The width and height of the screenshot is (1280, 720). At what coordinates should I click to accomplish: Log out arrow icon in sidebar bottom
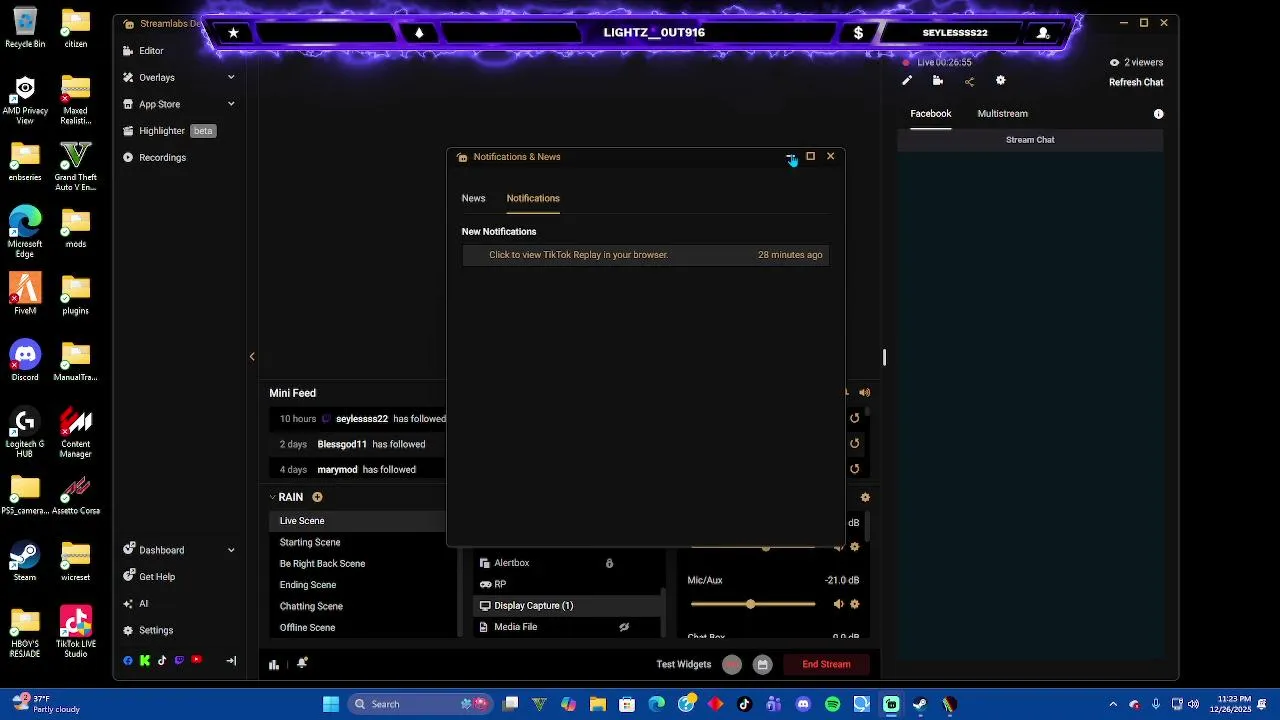coord(231,661)
